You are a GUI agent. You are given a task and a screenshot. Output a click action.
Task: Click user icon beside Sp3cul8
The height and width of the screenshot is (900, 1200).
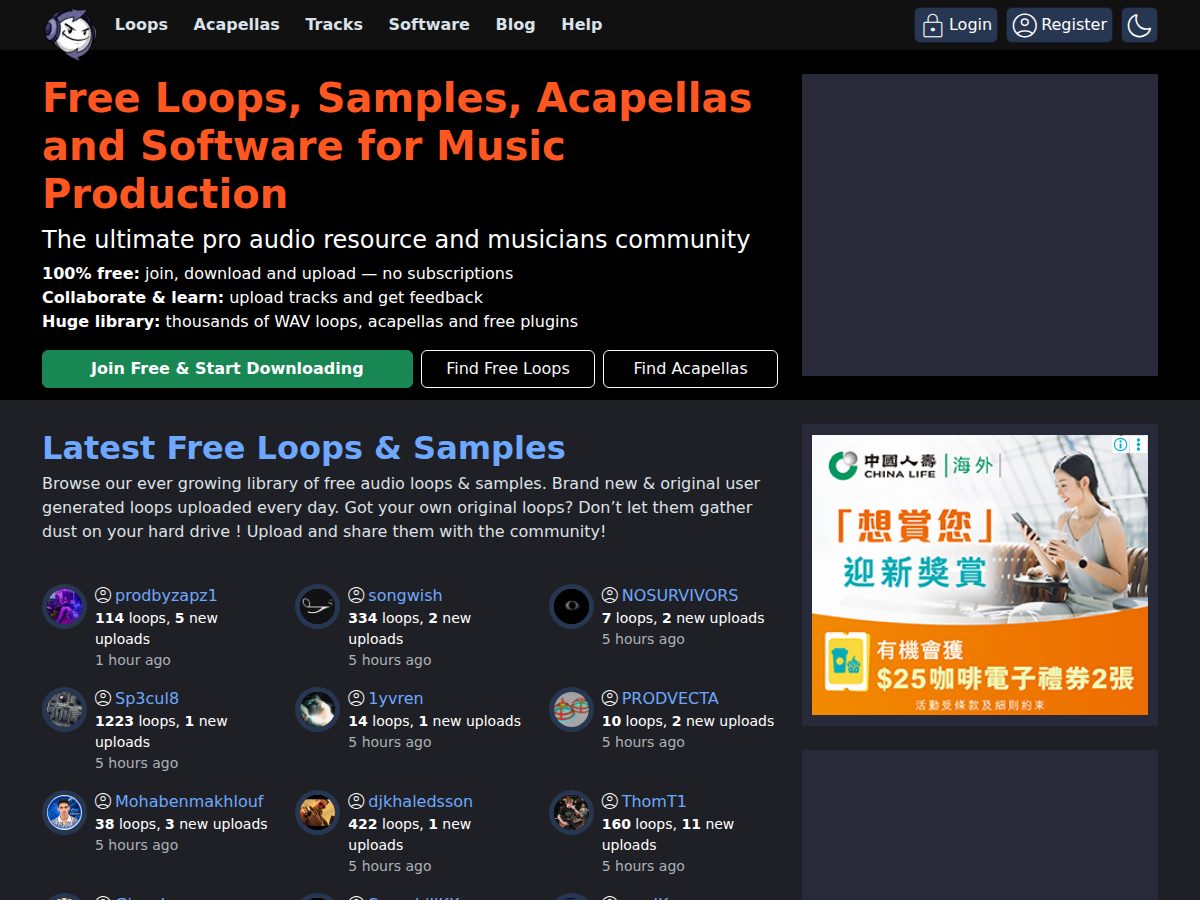click(103, 698)
